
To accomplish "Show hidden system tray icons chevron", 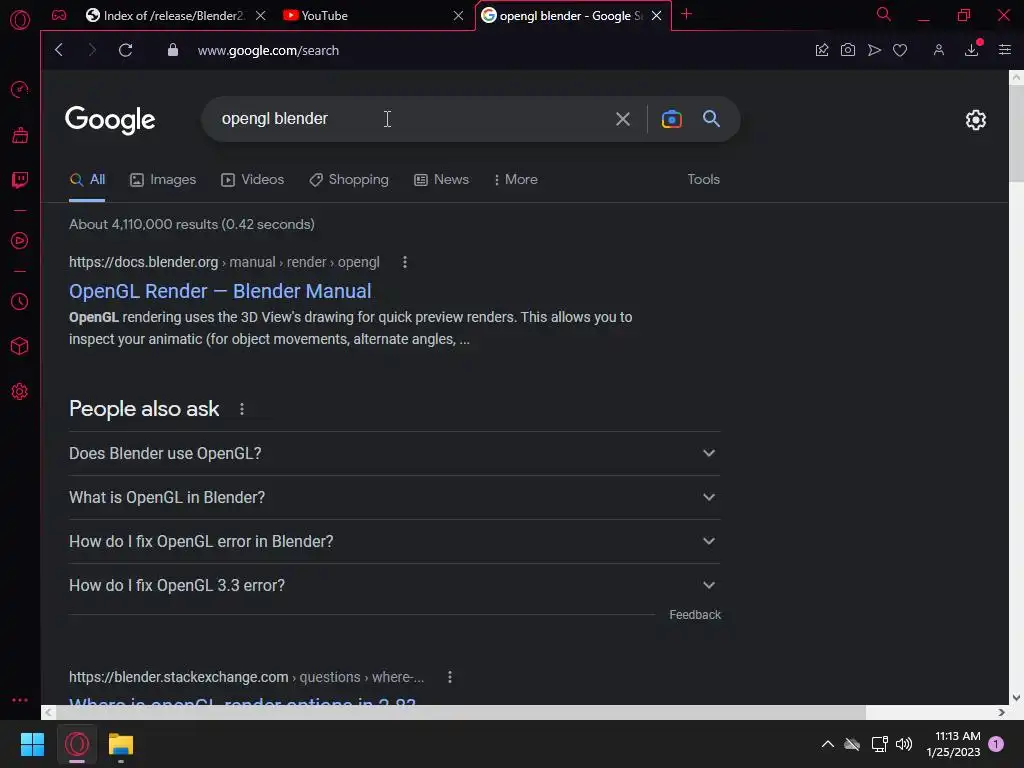I will (x=827, y=744).
